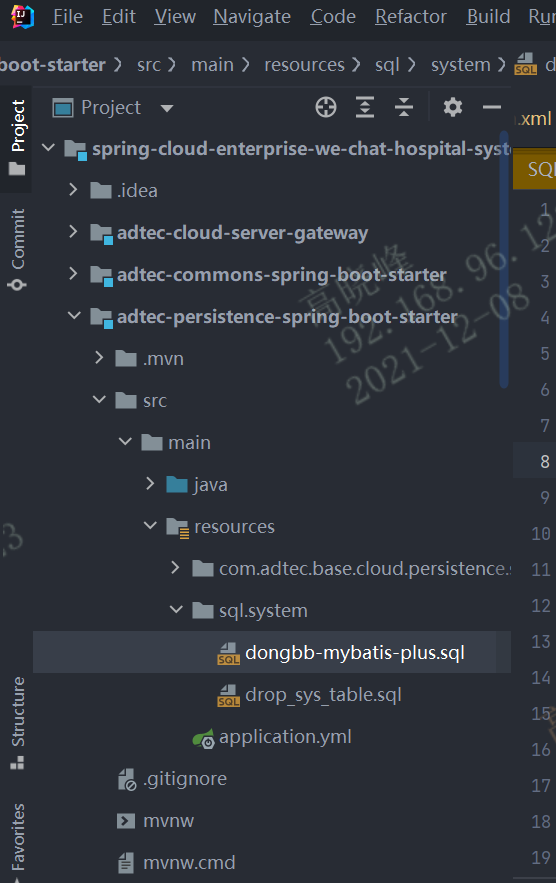Click the adtec-cloud-server-gateway module icon

[101, 233]
